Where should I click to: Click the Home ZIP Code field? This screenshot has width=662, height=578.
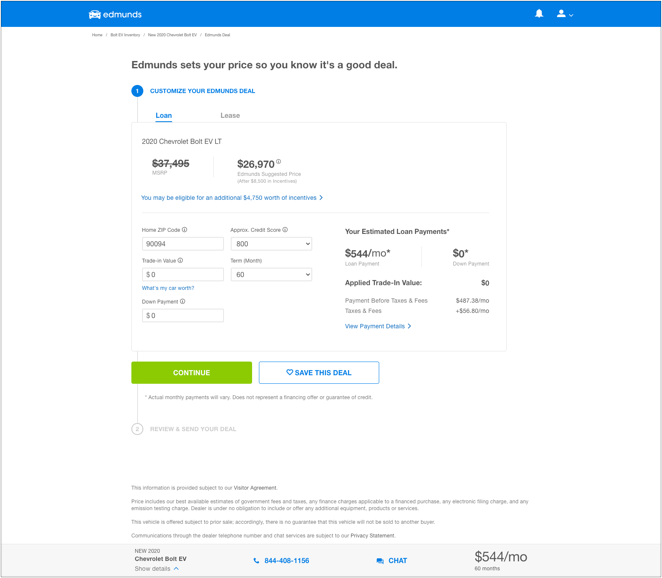click(183, 244)
